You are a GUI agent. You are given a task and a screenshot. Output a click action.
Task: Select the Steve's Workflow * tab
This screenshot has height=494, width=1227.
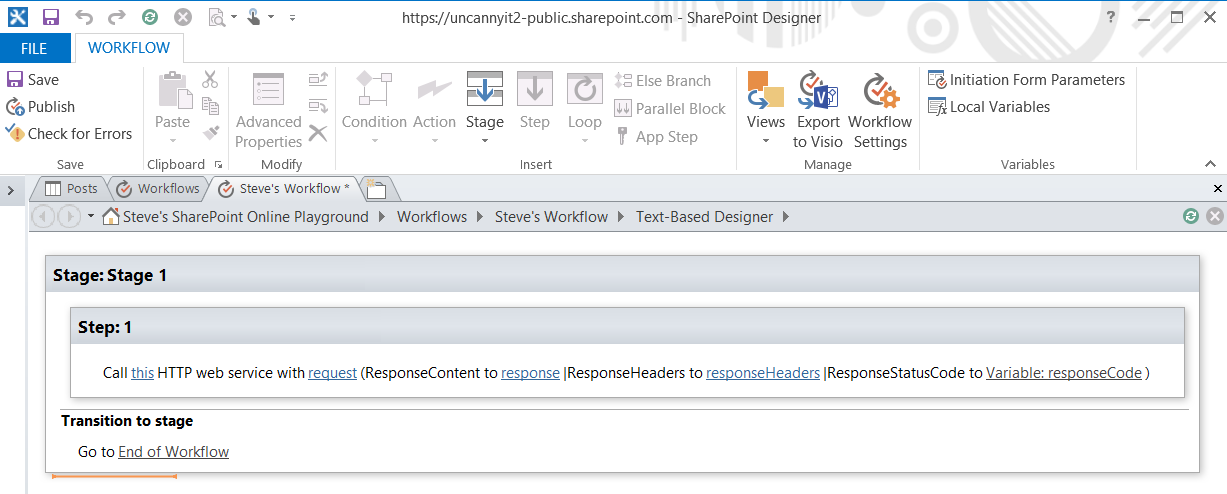pyautogui.click(x=284, y=188)
